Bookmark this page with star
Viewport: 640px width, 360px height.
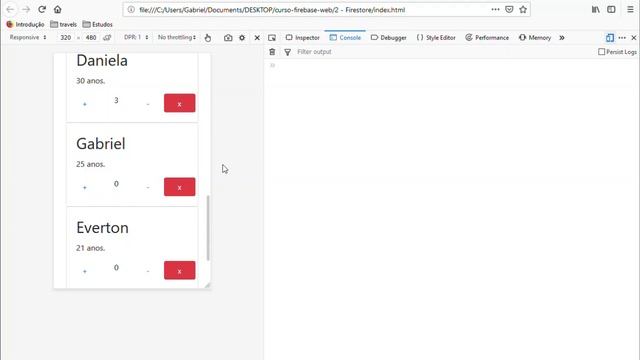point(523,9)
